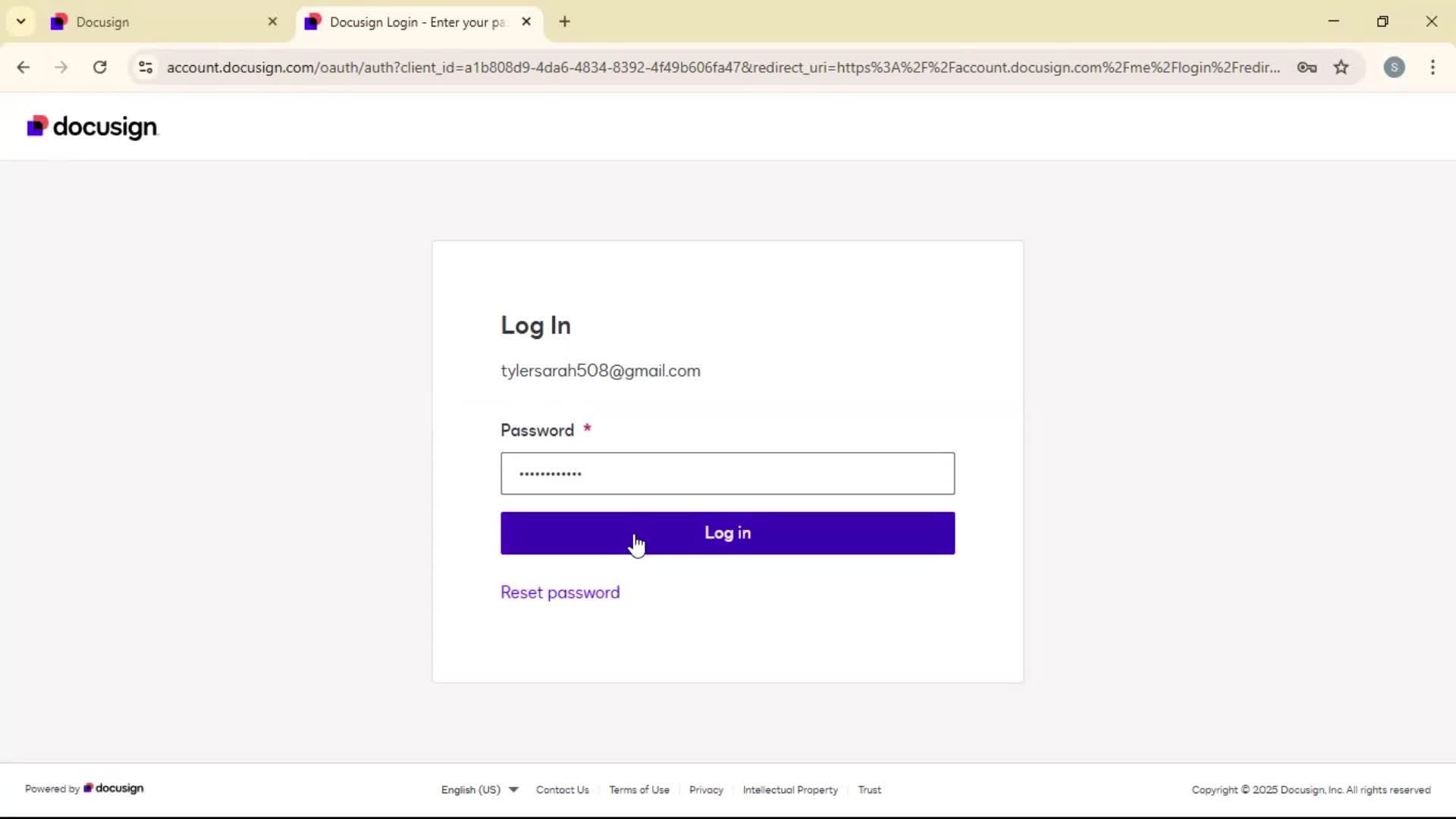This screenshot has height=819, width=1456.
Task: Expand the tab search dropdown arrow
Action: point(21,22)
